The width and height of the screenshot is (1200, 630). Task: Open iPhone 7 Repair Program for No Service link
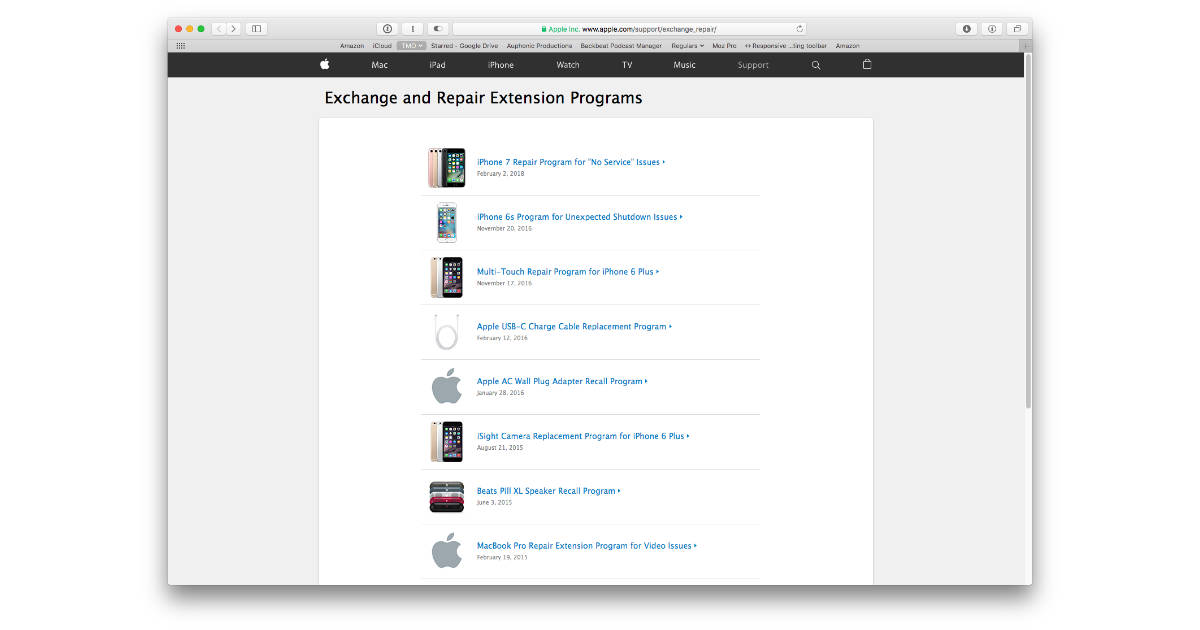(571, 162)
